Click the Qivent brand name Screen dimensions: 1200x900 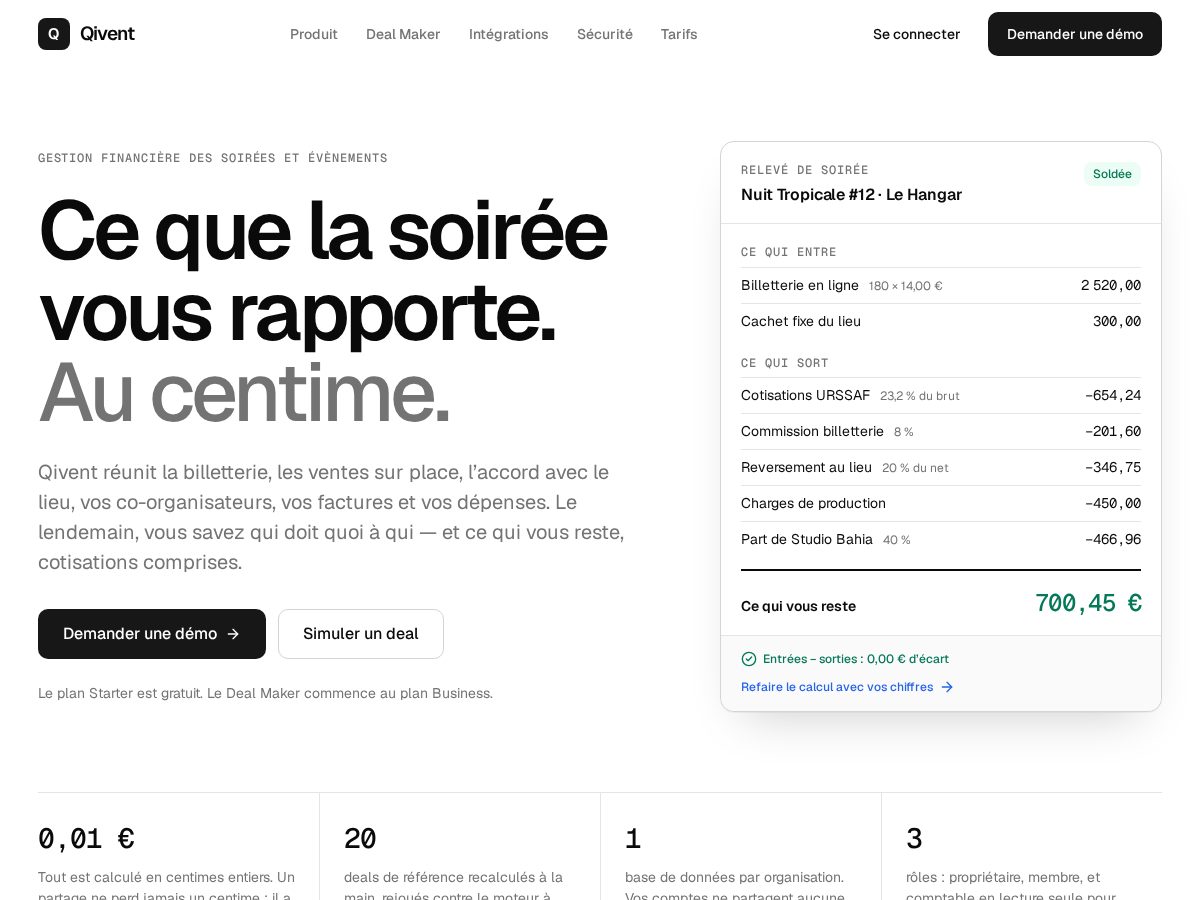(107, 34)
